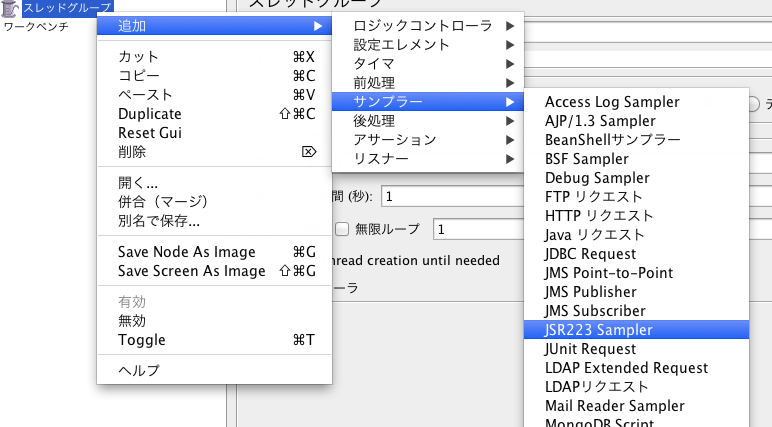Add an Access Log Sampler
Viewport: 772px width, 427px height.
637,102
